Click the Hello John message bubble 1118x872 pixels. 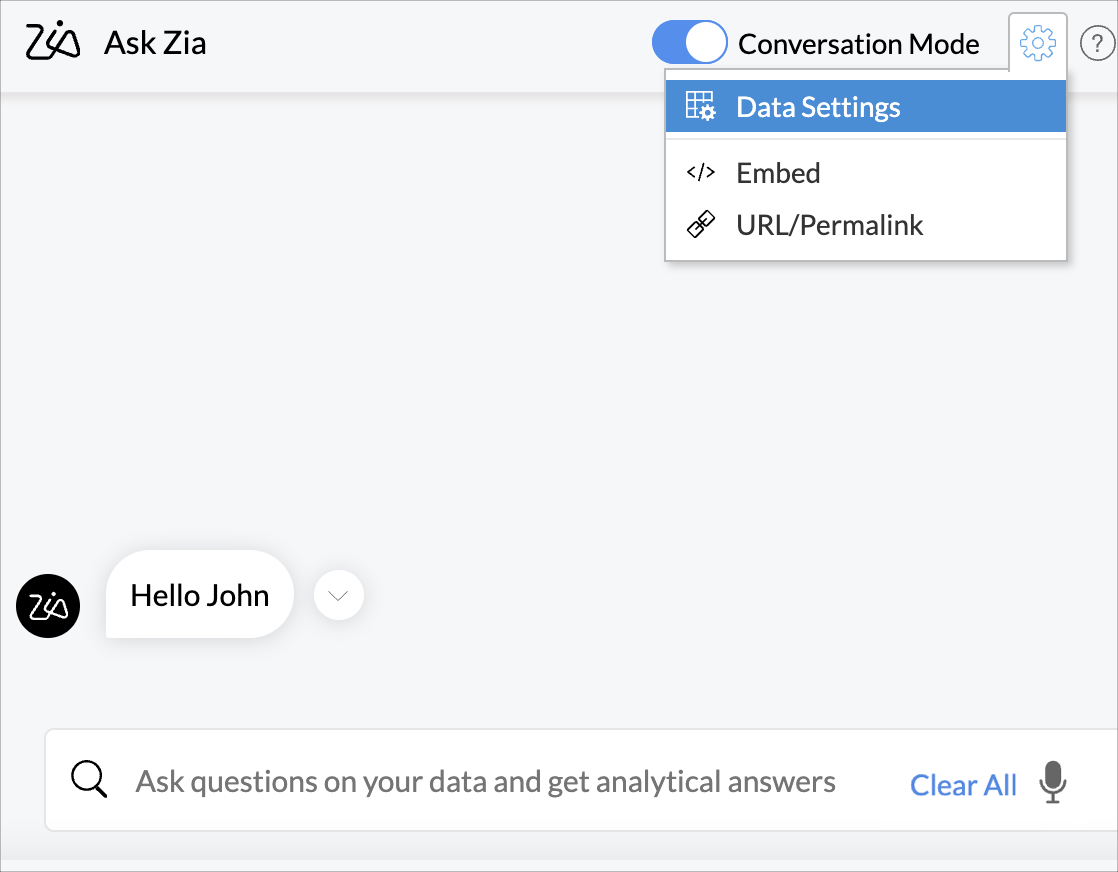click(x=200, y=595)
